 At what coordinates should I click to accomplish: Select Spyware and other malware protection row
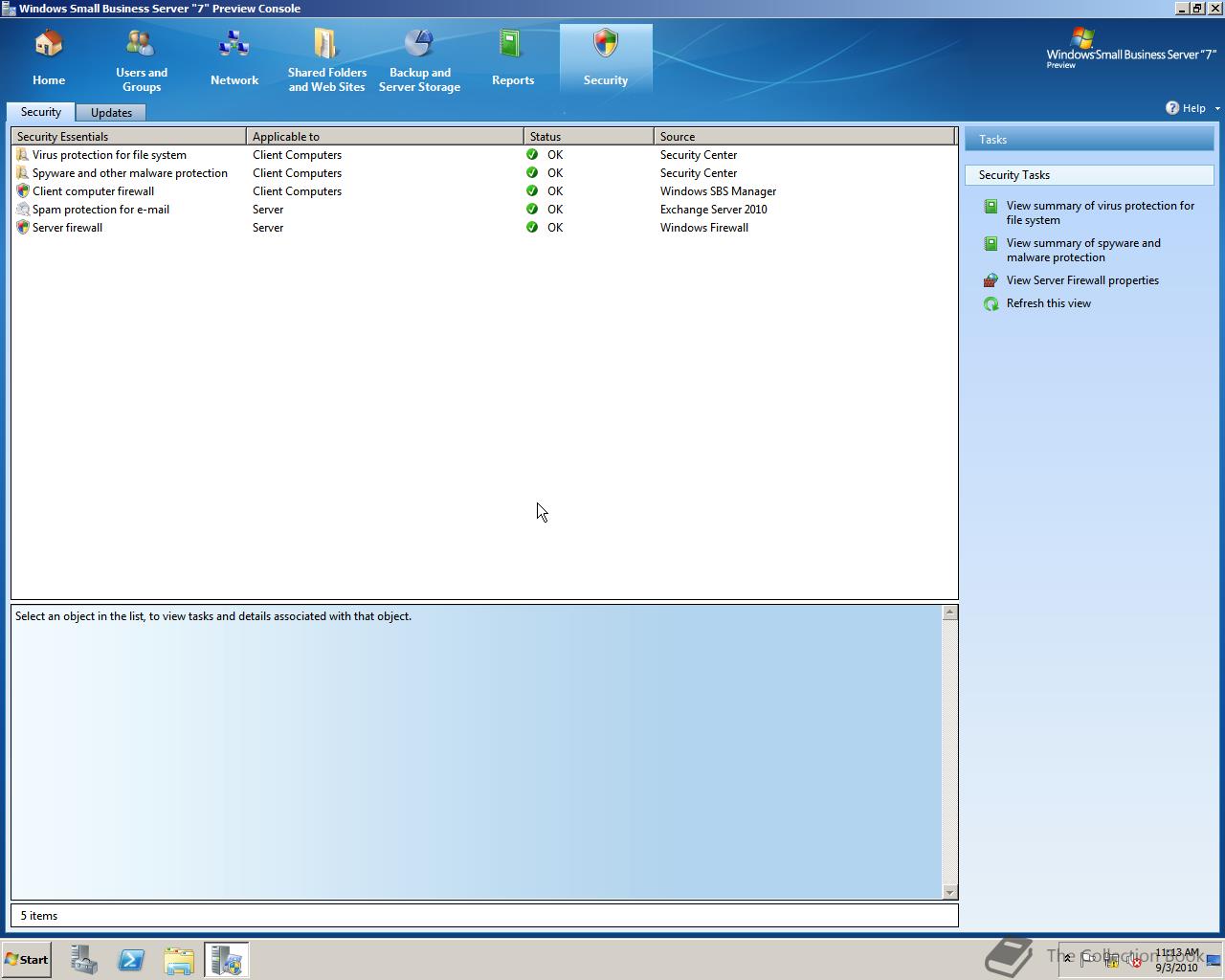click(x=484, y=173)
